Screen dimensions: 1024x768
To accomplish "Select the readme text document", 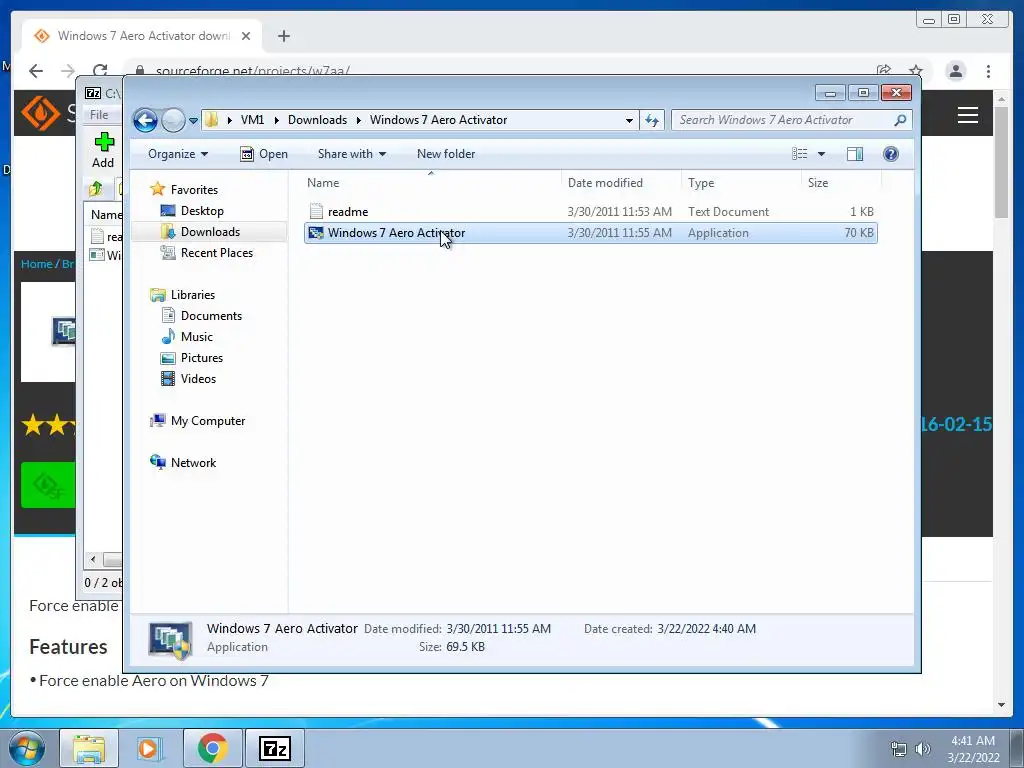I will coord(590,212).
